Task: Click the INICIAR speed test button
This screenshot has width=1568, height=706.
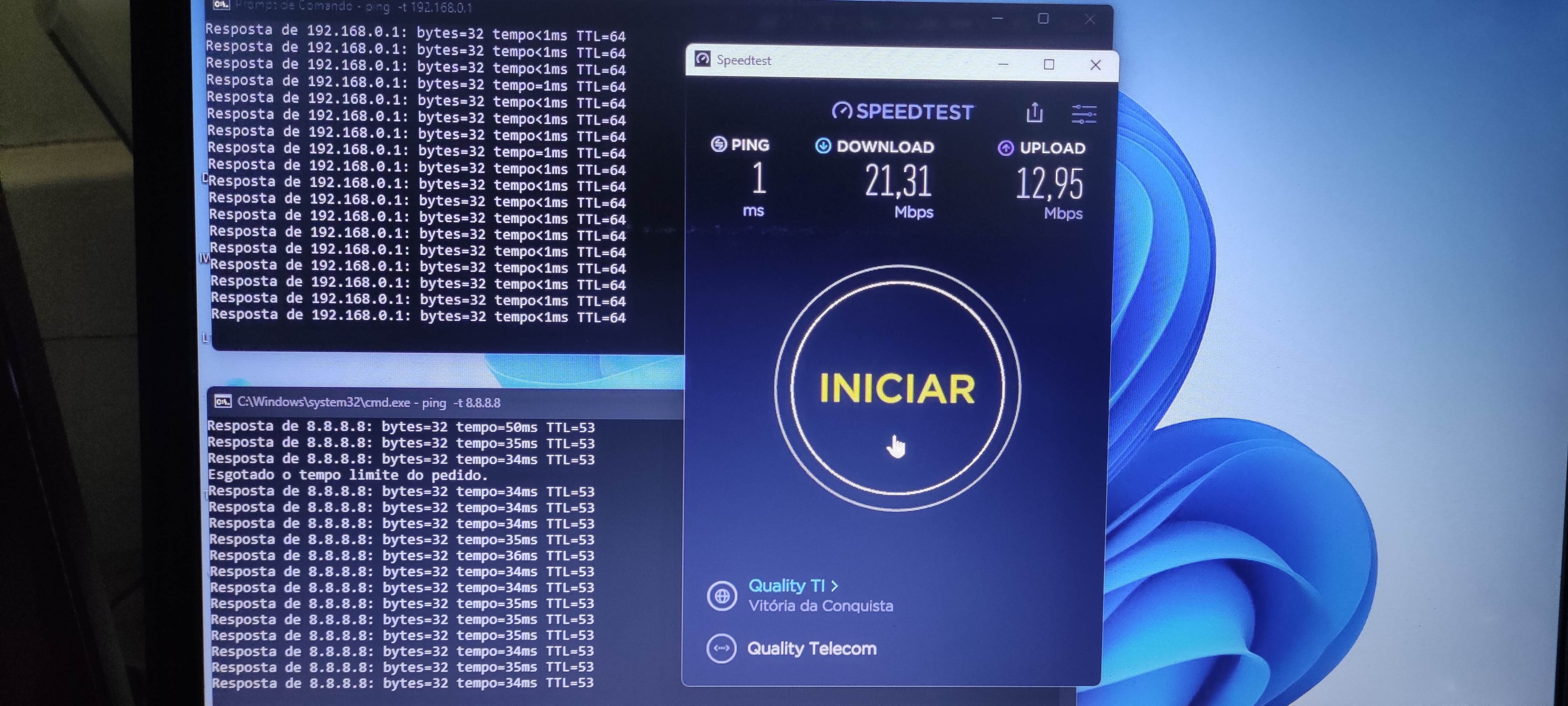Action: tap(897, 388)
